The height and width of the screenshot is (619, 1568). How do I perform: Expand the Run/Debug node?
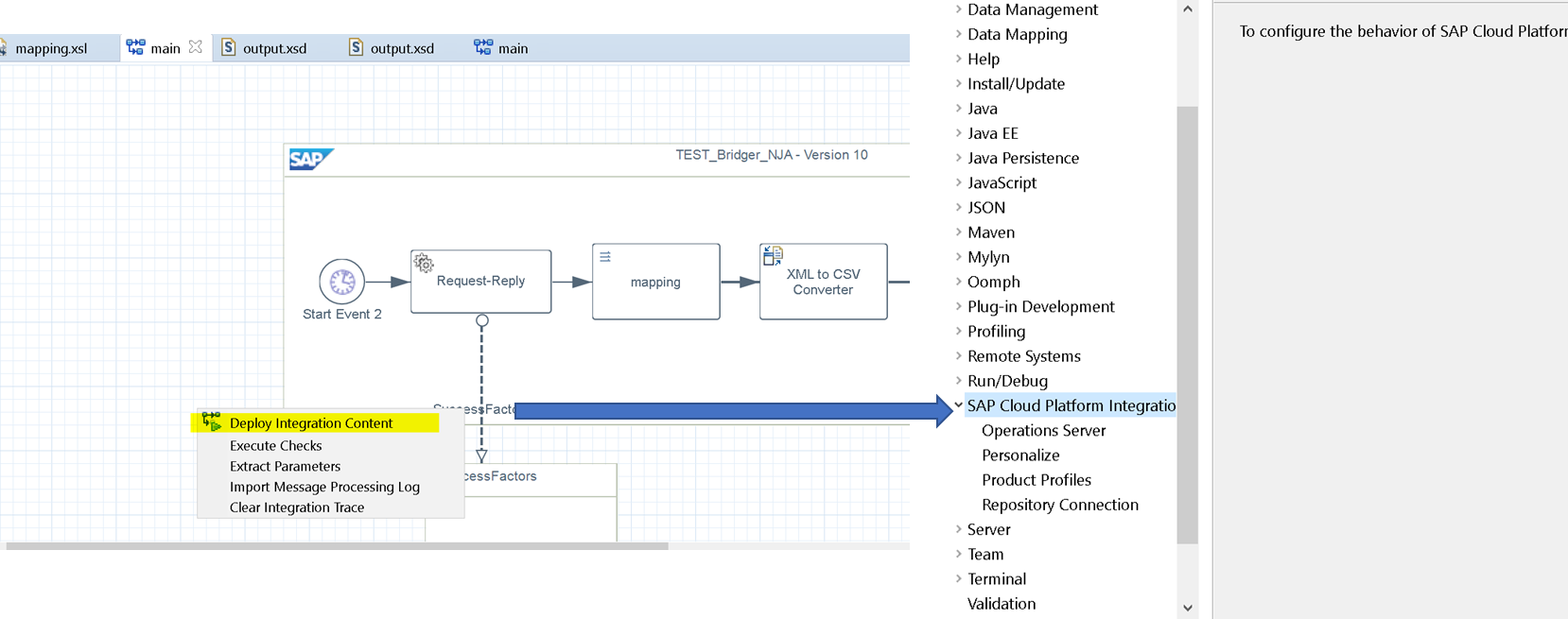958,381
